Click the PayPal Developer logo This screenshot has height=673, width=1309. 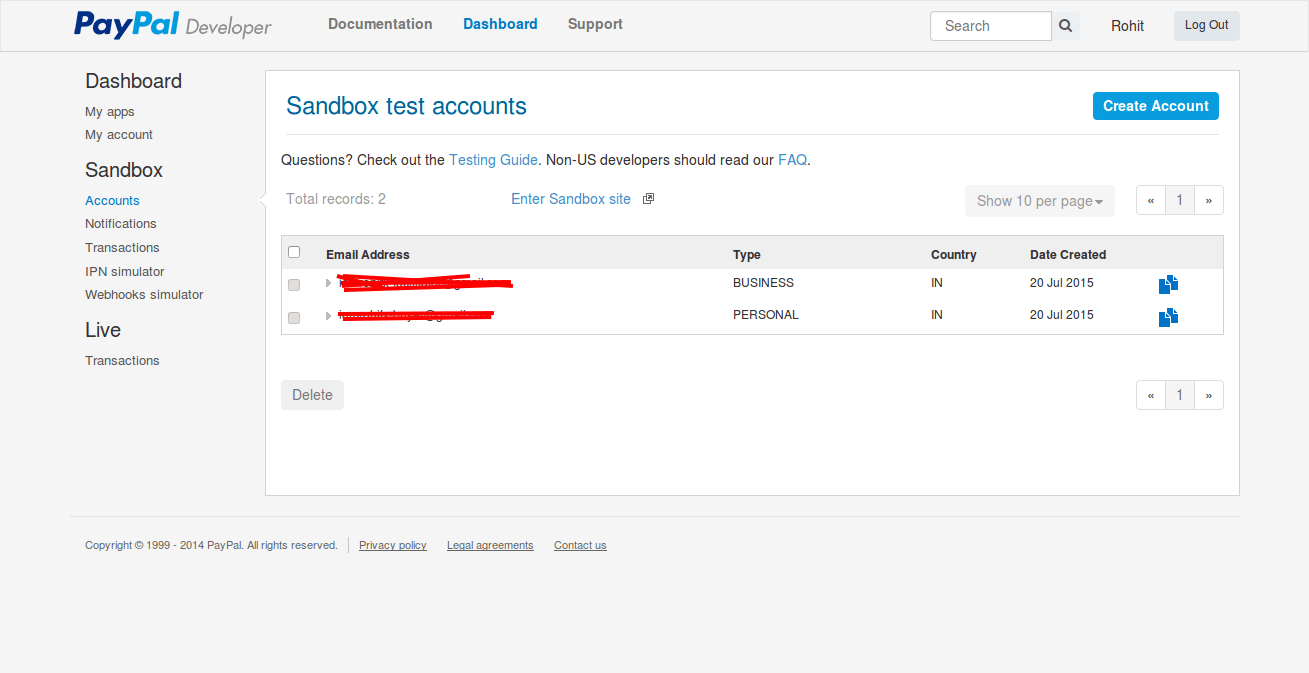[173, 25]
